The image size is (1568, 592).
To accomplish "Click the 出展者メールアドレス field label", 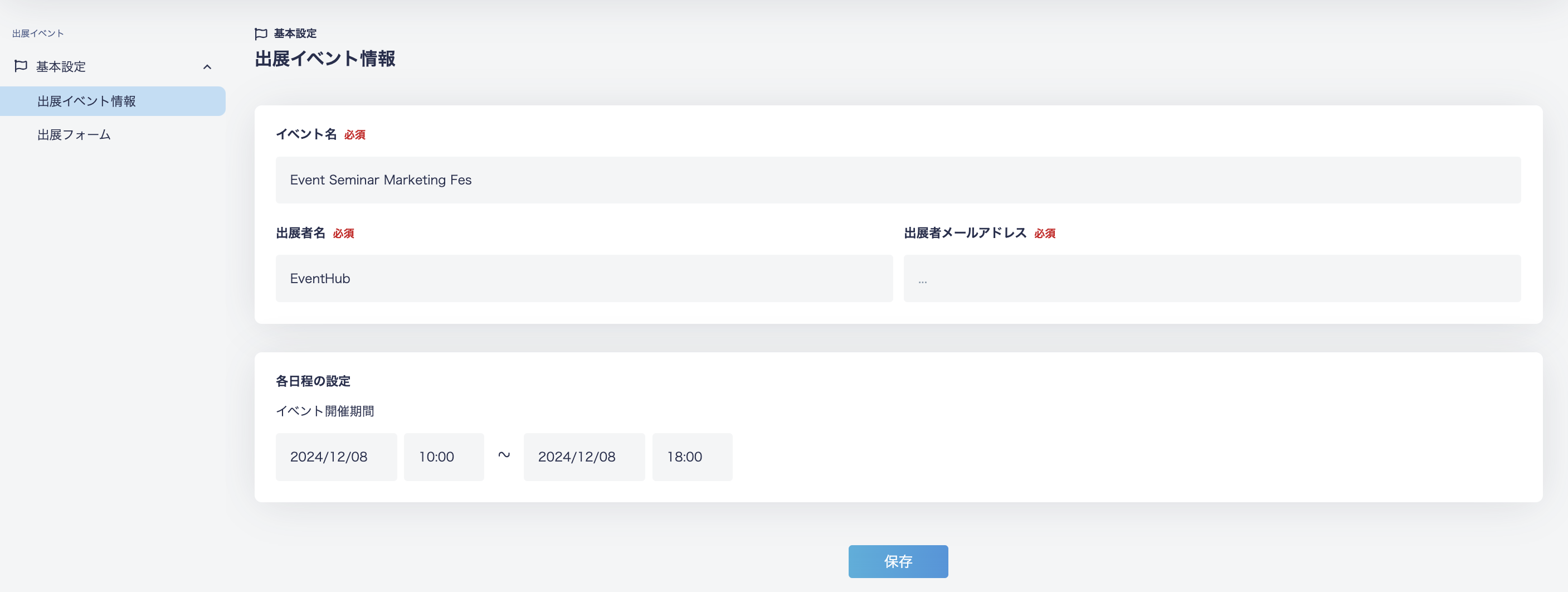I will [966, 232].
